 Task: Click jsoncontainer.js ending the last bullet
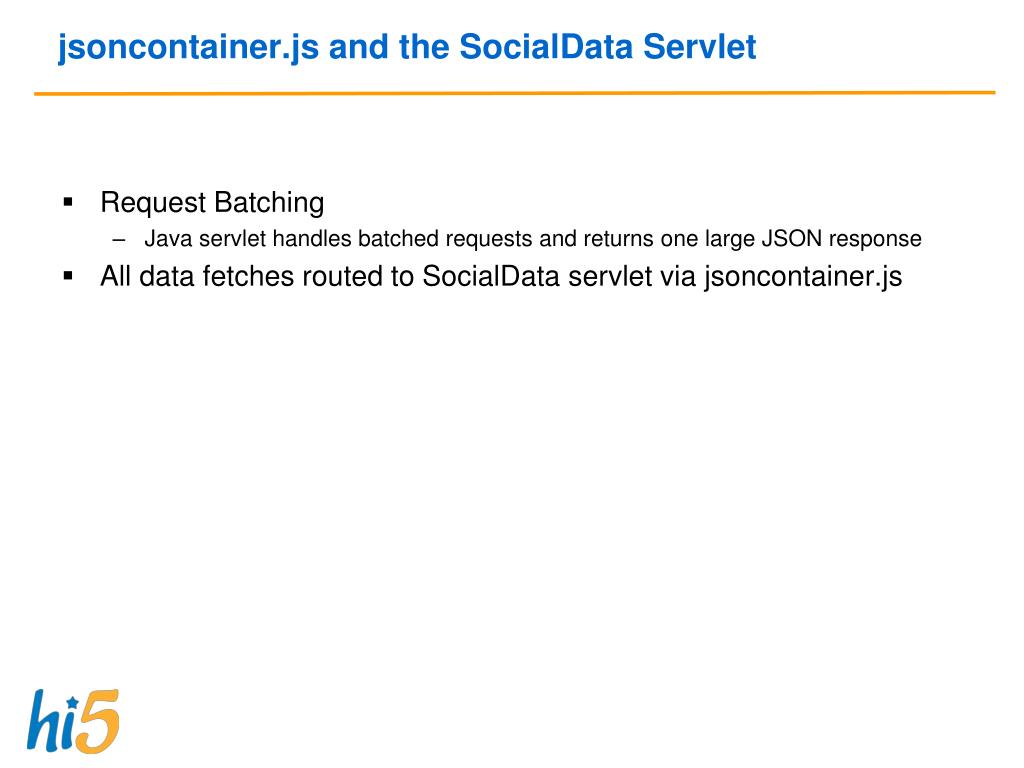(x=803, y=278)
